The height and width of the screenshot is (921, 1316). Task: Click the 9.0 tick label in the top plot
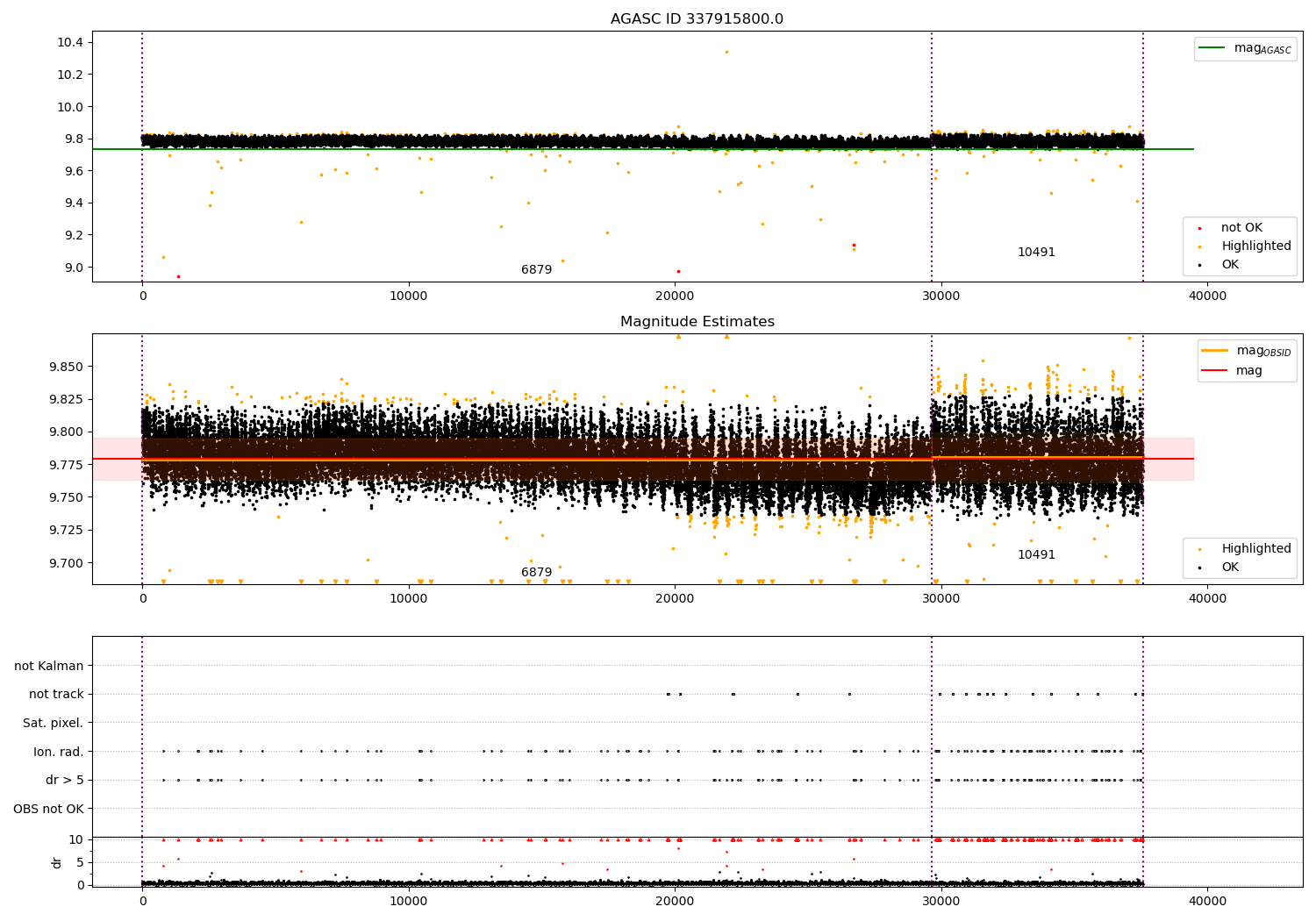coord(74,268)
